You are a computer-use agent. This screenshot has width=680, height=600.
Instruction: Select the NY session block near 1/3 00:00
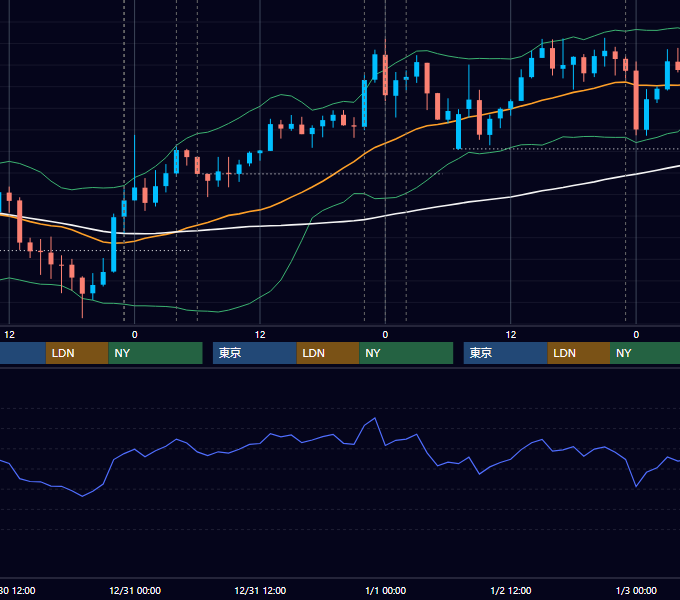[645, 353]
